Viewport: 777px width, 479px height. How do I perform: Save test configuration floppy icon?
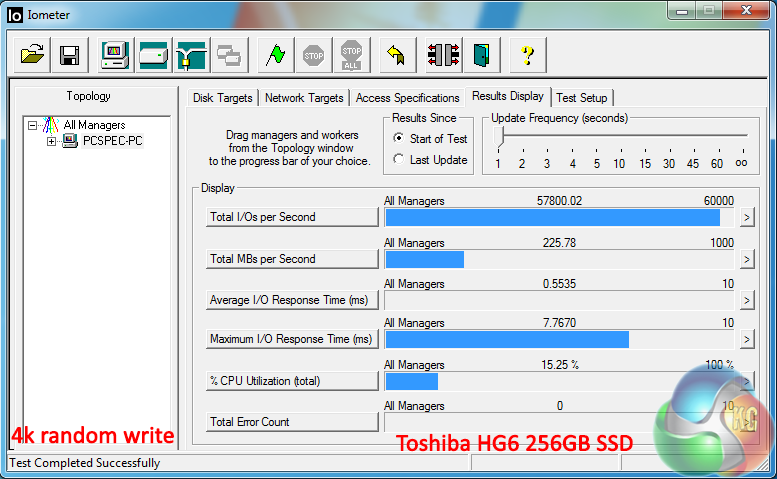(69, 54)
